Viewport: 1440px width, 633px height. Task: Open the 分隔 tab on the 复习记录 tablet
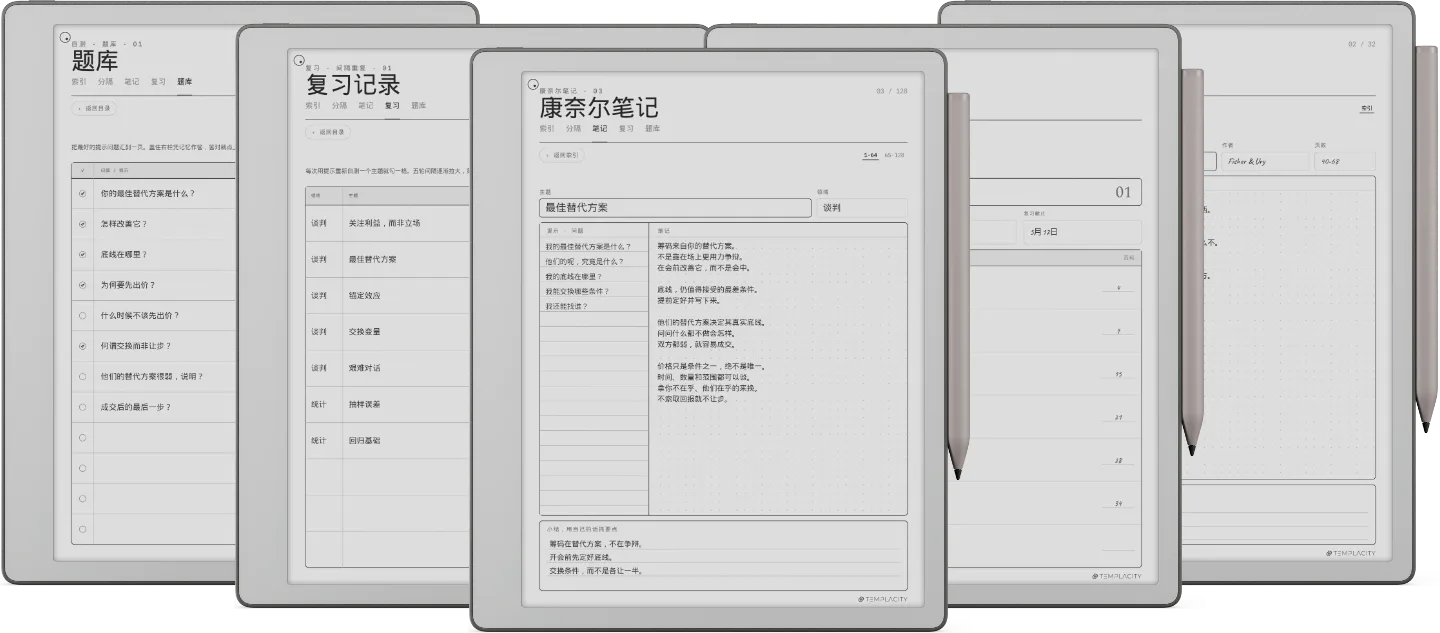tap(340, 105)
